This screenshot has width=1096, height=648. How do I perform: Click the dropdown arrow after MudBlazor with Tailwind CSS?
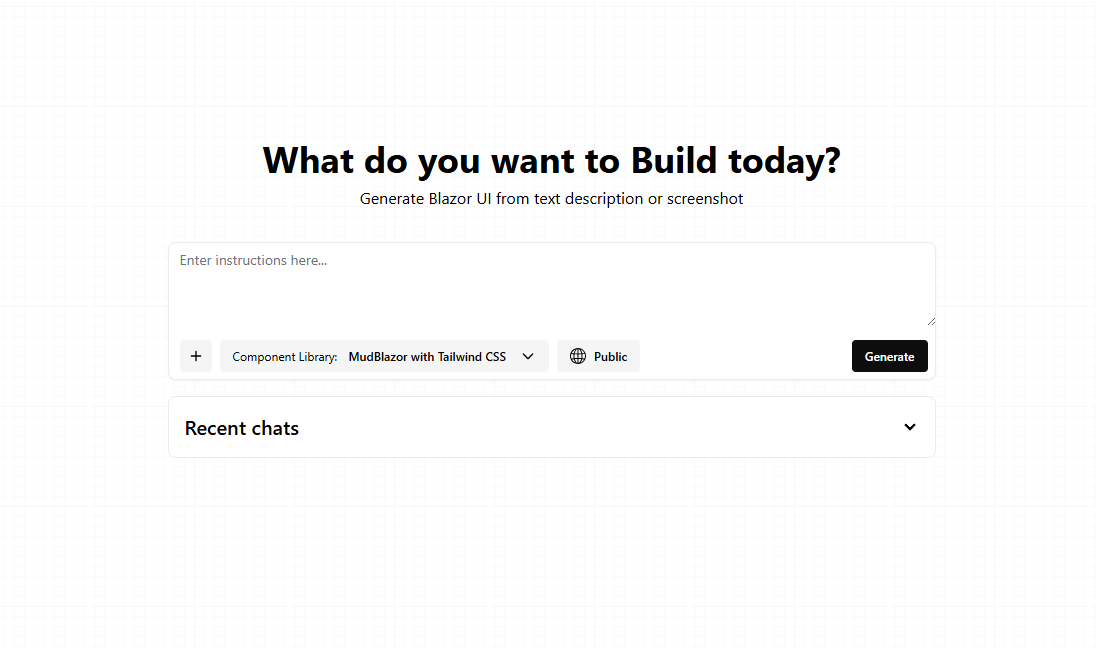pyautogui.click(x=528, y=356)
